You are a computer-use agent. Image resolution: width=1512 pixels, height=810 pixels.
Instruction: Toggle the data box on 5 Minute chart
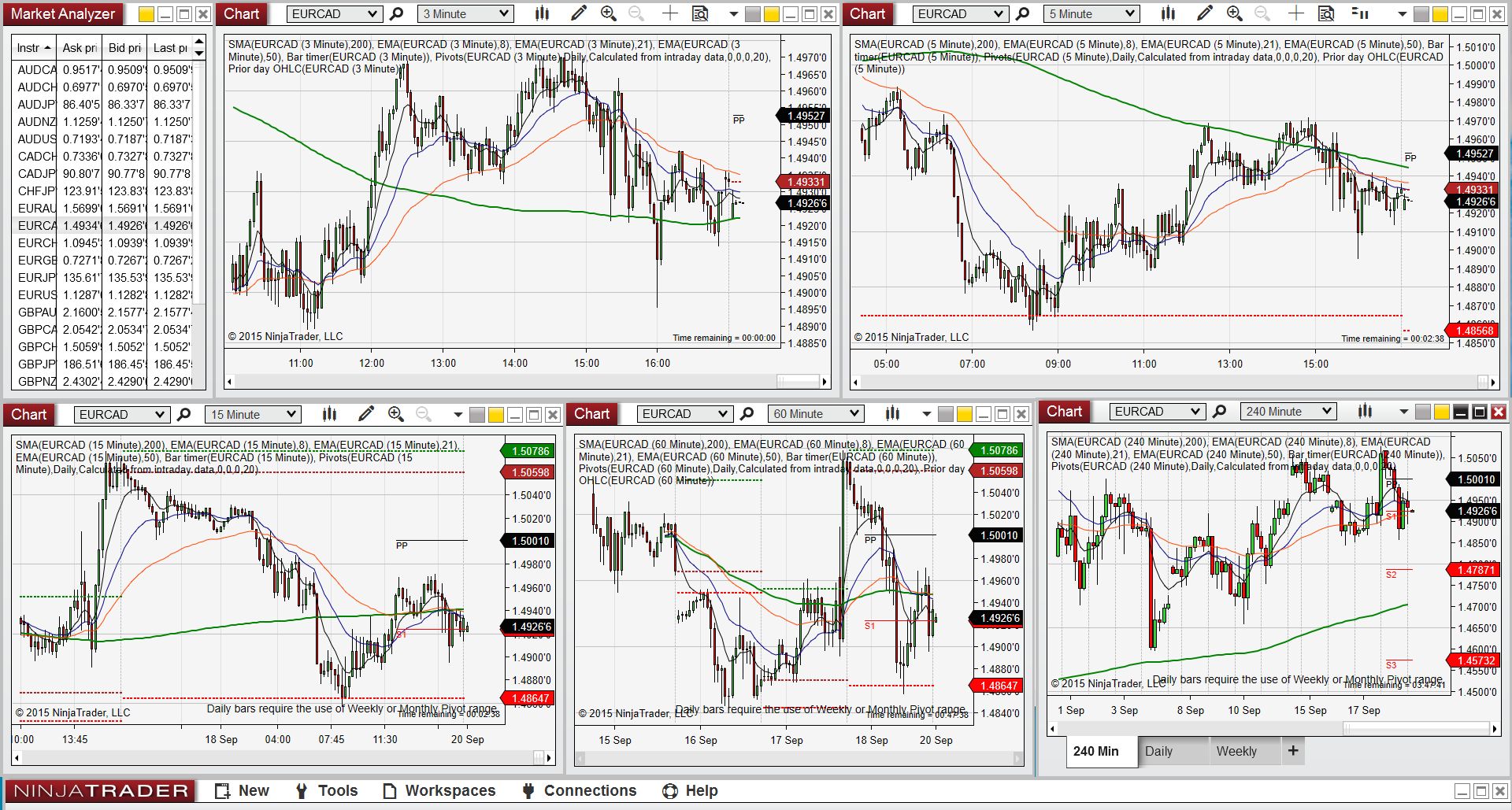pos(1326,13)
